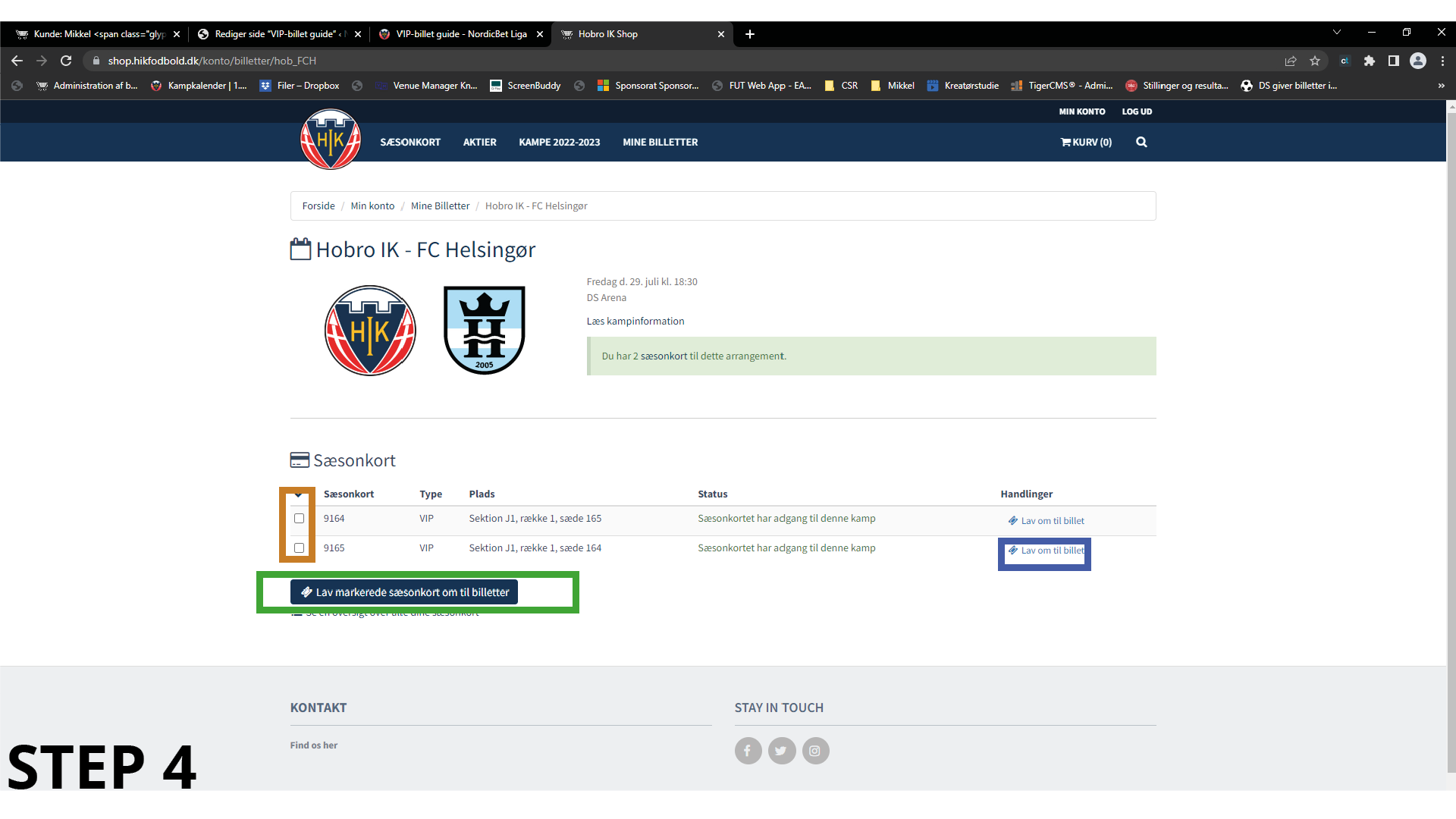1456x819 pixels.
Task: Check the box for season card 9165
Action: click(299, 548)
